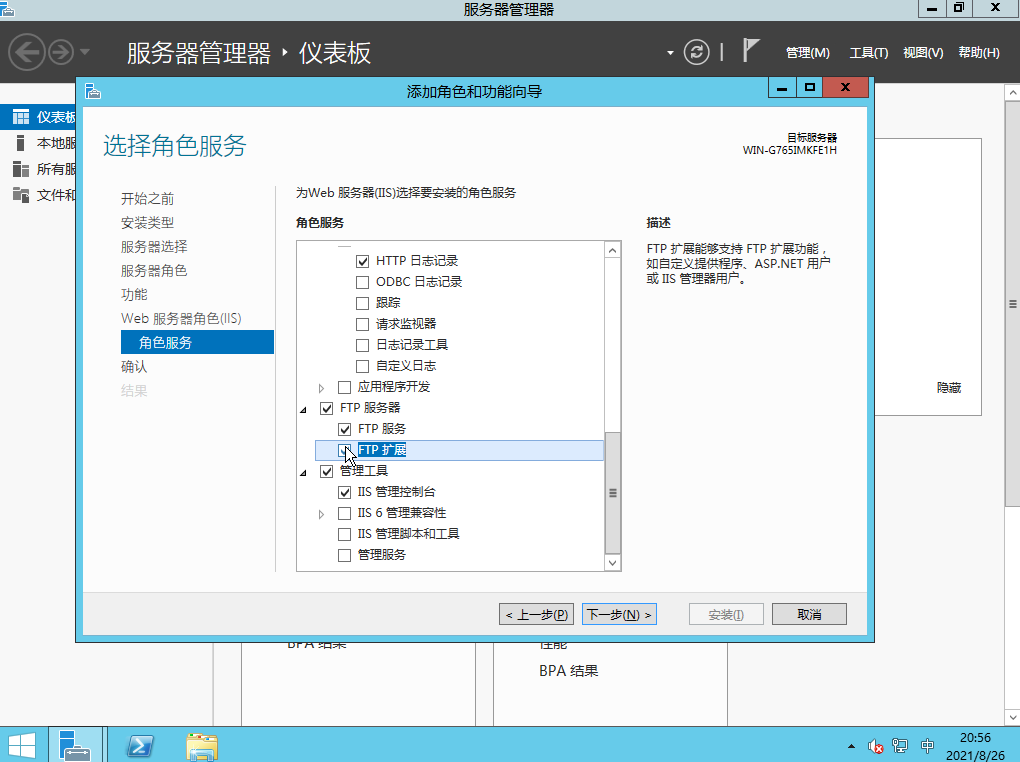Click 取消 cancel button
The width and height of the screenshot is (1020, 762).
tap(809, 614)
